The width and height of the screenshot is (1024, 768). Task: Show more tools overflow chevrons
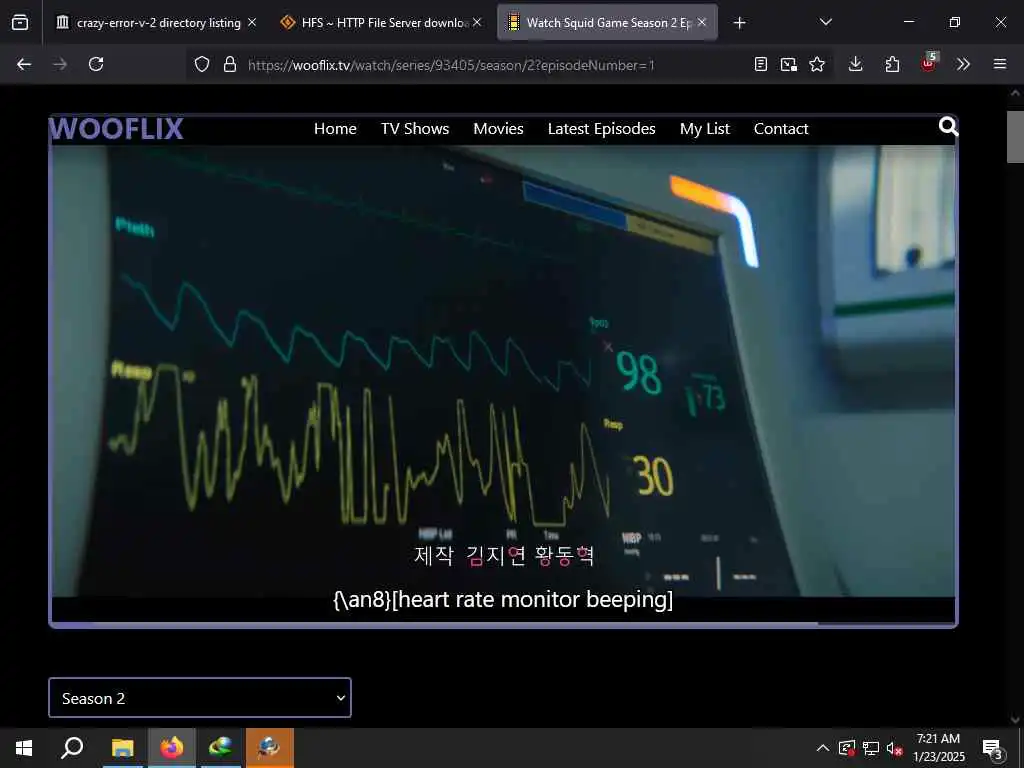pos(963,64)
